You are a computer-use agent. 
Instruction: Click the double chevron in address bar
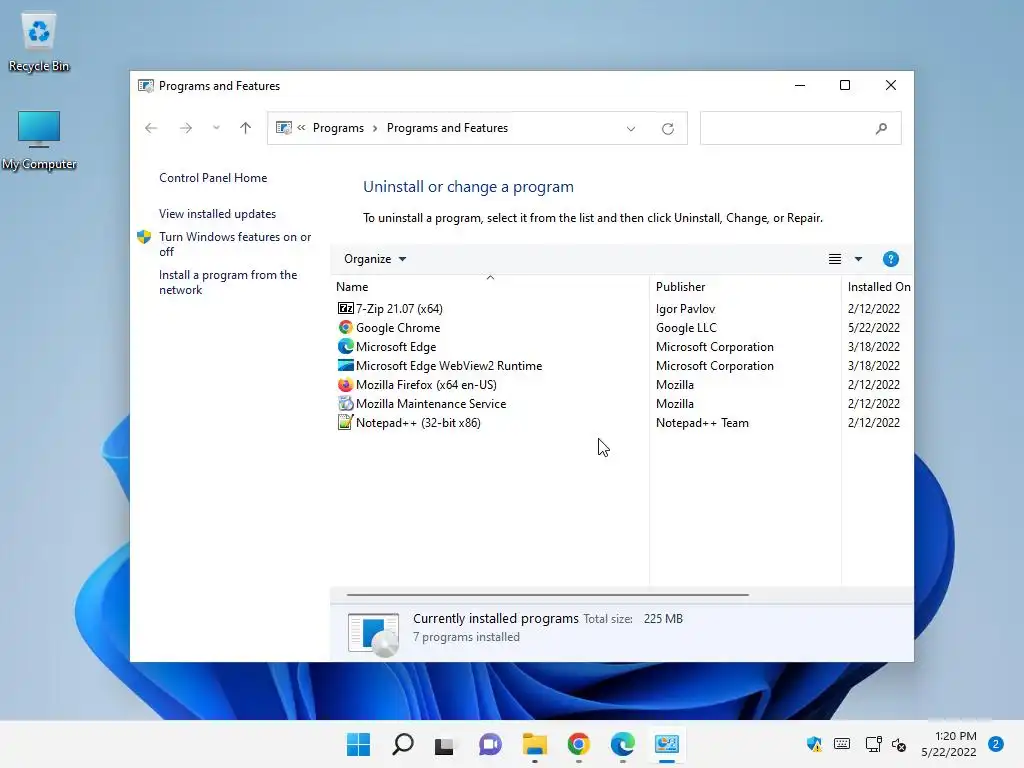301,128
